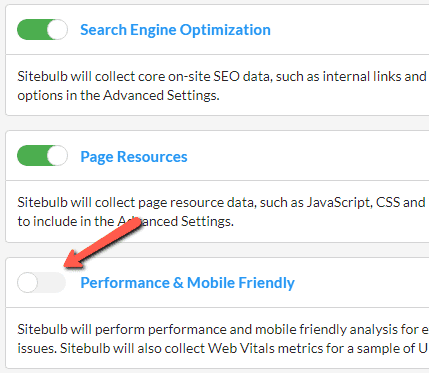429x373 pixels.
Task: Enable the Performance & Mobile Friendly toggle
Action: pyautogui.click(x=41, y=282)
